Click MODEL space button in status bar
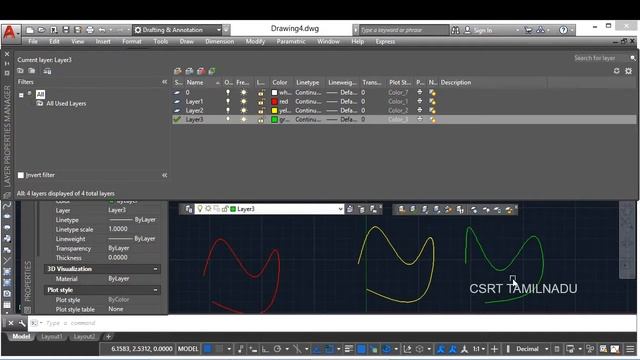 [x=188, y=349]
